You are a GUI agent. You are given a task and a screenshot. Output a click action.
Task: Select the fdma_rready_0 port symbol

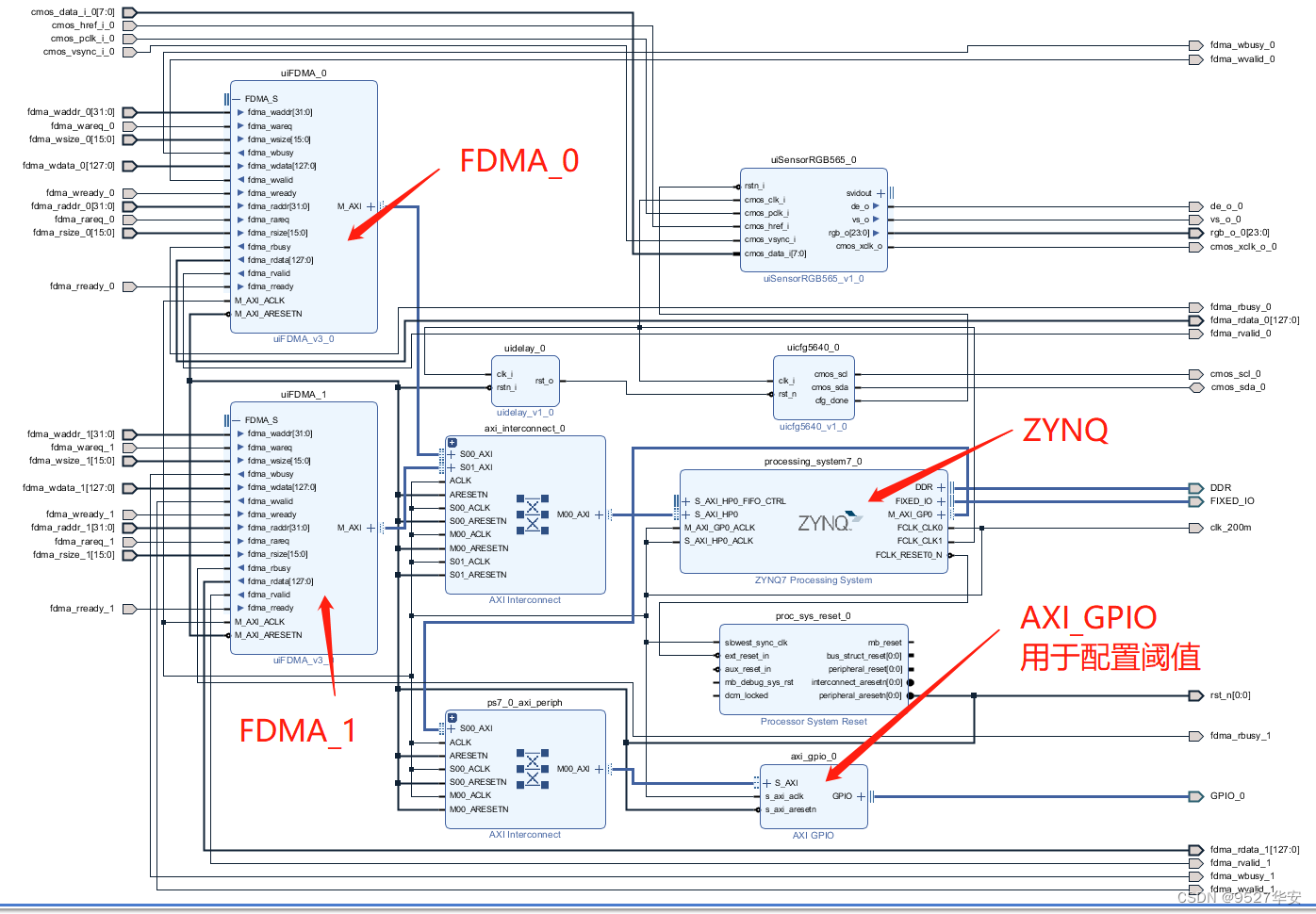point(130,286)
